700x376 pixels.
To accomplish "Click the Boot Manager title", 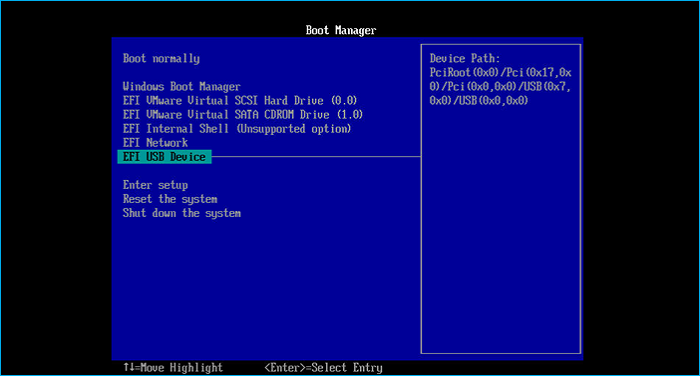I will (341, 30).
